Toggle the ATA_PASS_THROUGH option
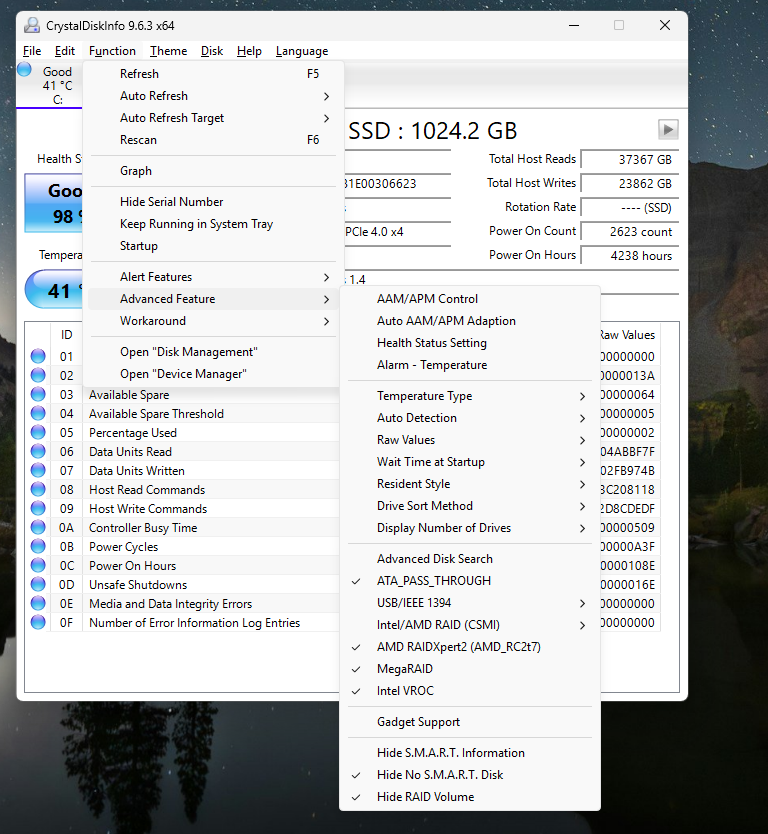 433,581
